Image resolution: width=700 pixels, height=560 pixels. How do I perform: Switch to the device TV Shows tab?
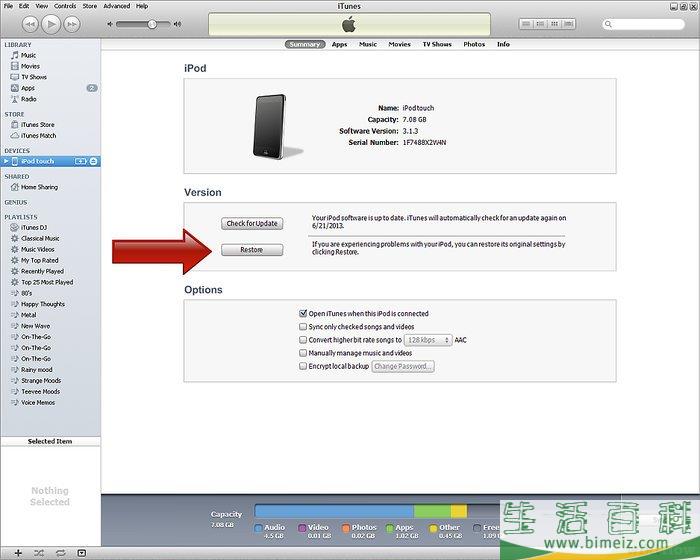pos(437,44)
